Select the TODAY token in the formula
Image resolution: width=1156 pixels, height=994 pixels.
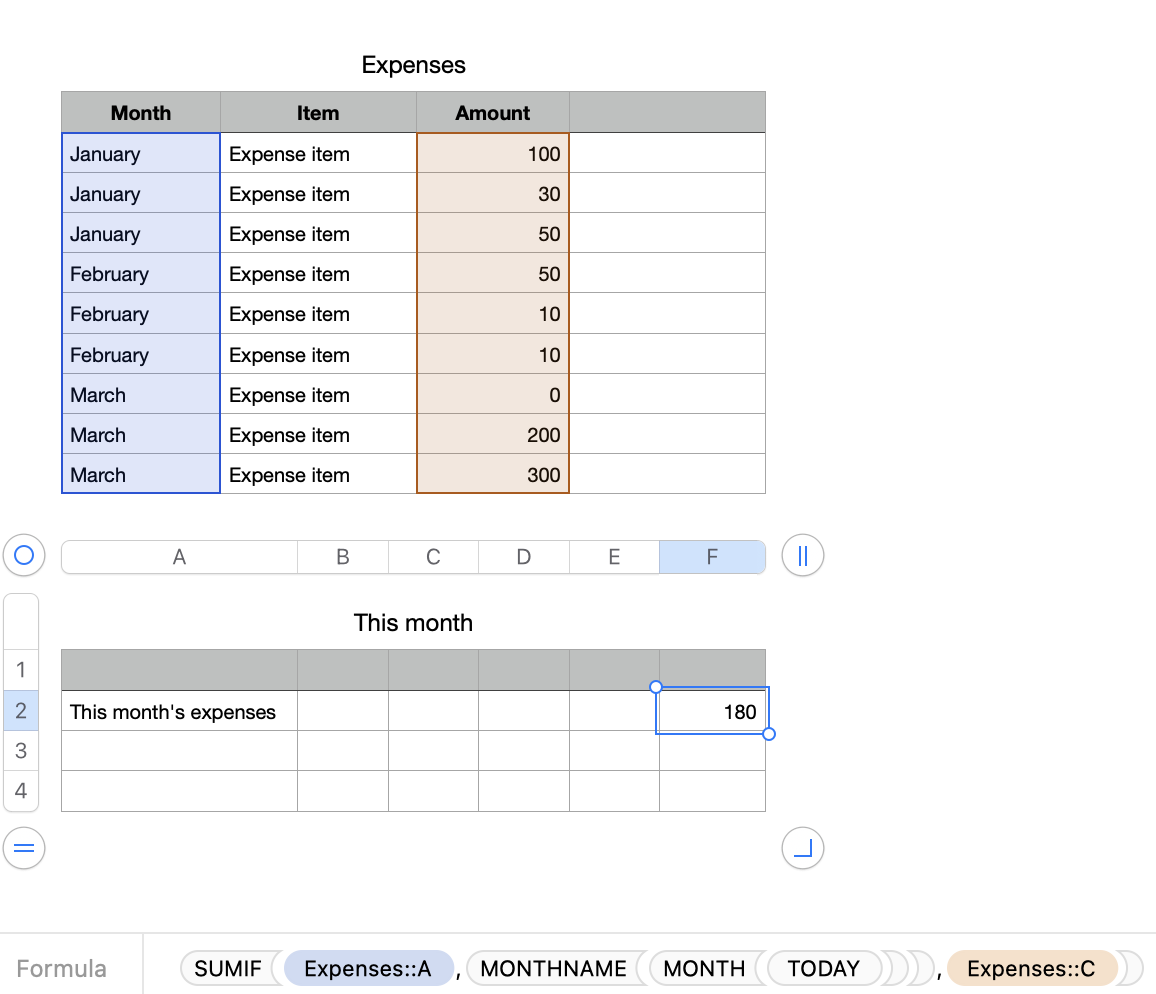pyautogui.click(x=822, y=968)
